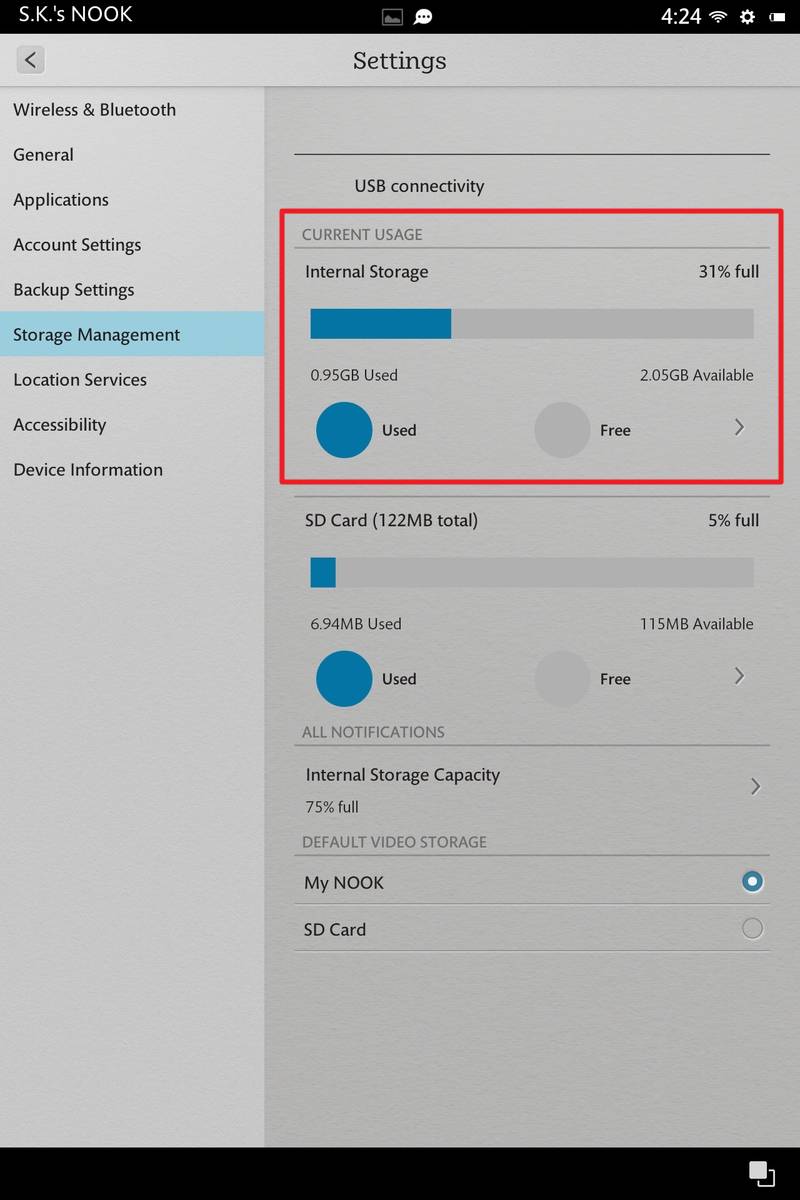Viewport: 800px width, 1200px height.
Task: Tap USB connectivity option
Action: (419, 186)
